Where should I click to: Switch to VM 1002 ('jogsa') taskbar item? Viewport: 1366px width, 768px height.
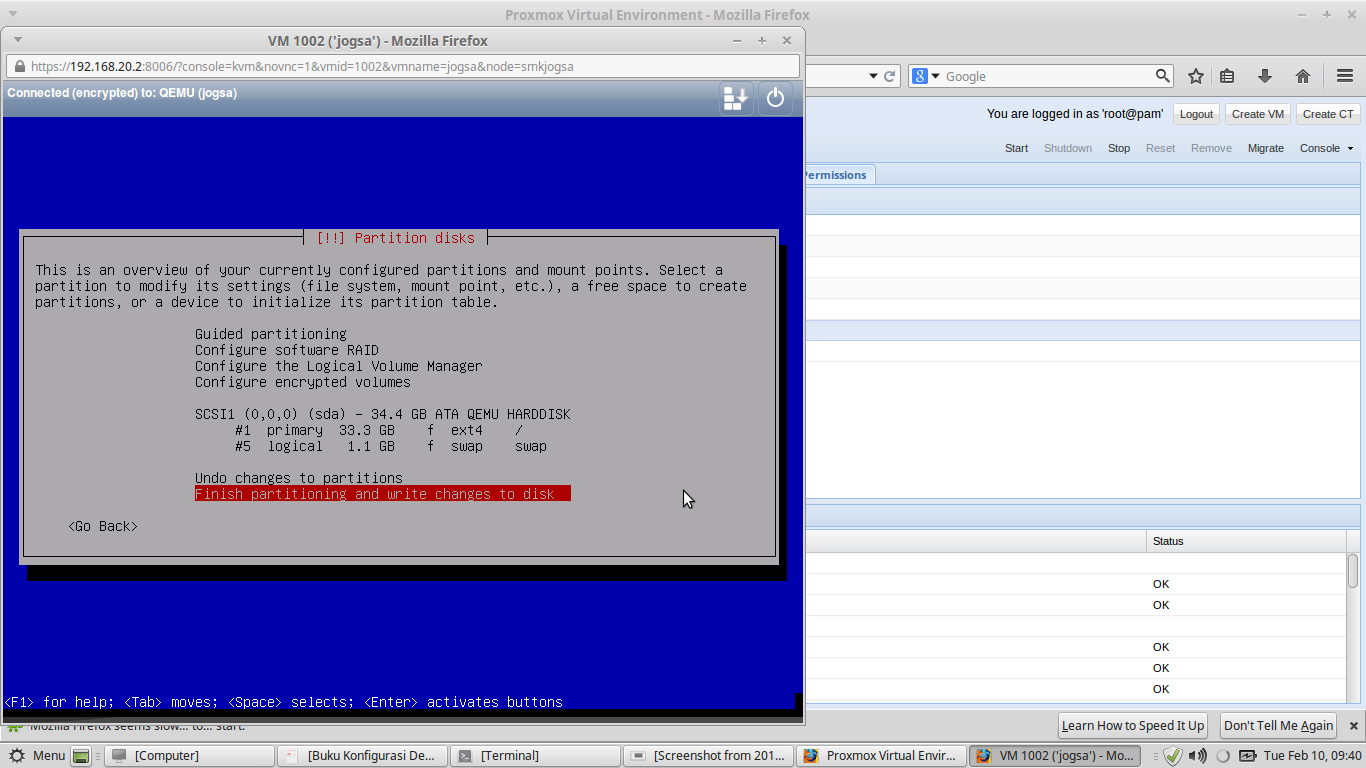point(1055,755)
